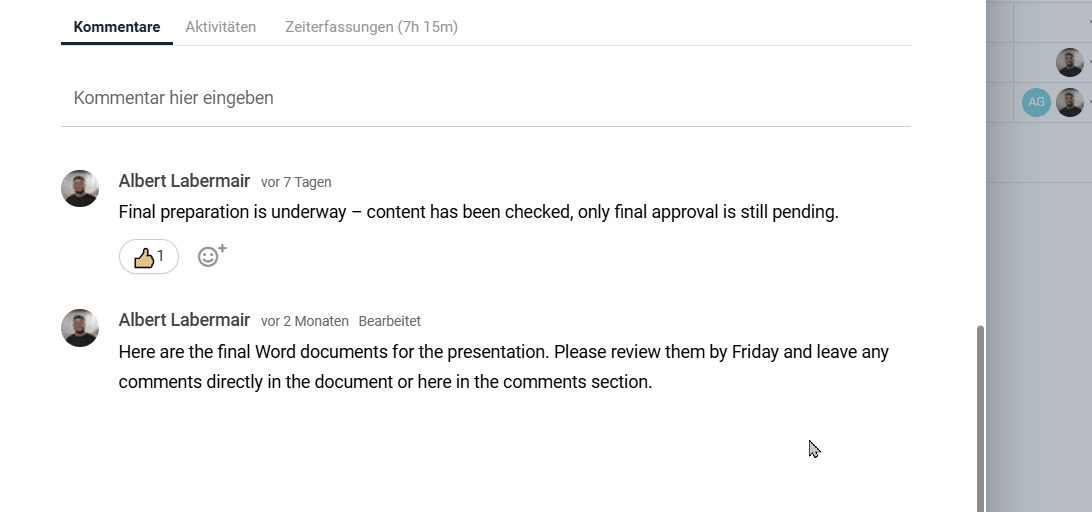Click the thumbs-up reaction with count 1
Image resolution: width=1092 pixels, height=512 pixels.
149,257
